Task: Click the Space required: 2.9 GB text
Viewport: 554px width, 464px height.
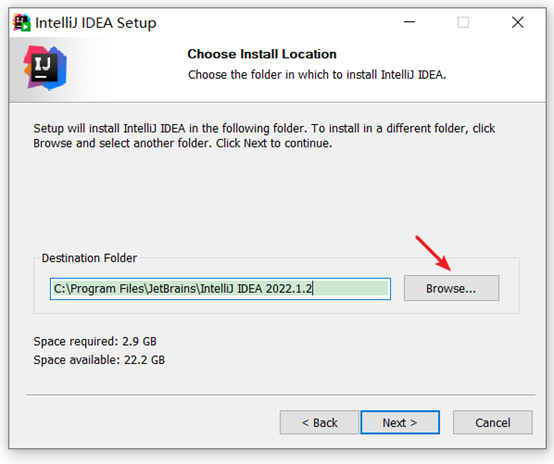Action: pos(95,341)
